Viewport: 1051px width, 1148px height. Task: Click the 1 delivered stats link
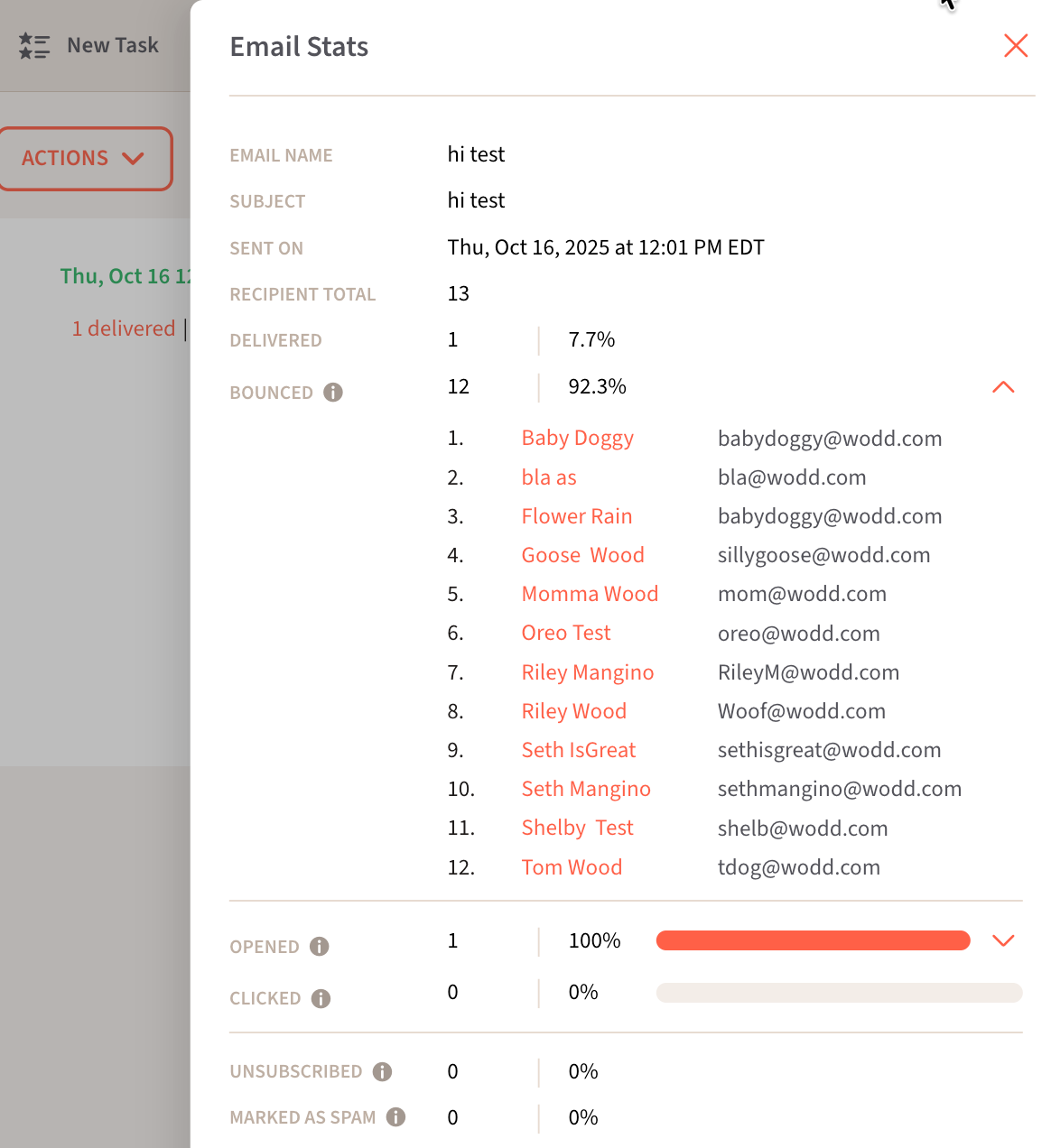124,329
